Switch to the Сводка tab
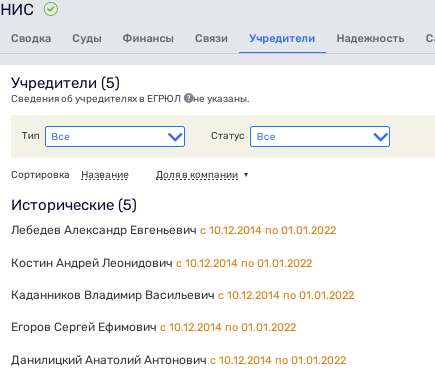The image size is (435, 370). 31,38
